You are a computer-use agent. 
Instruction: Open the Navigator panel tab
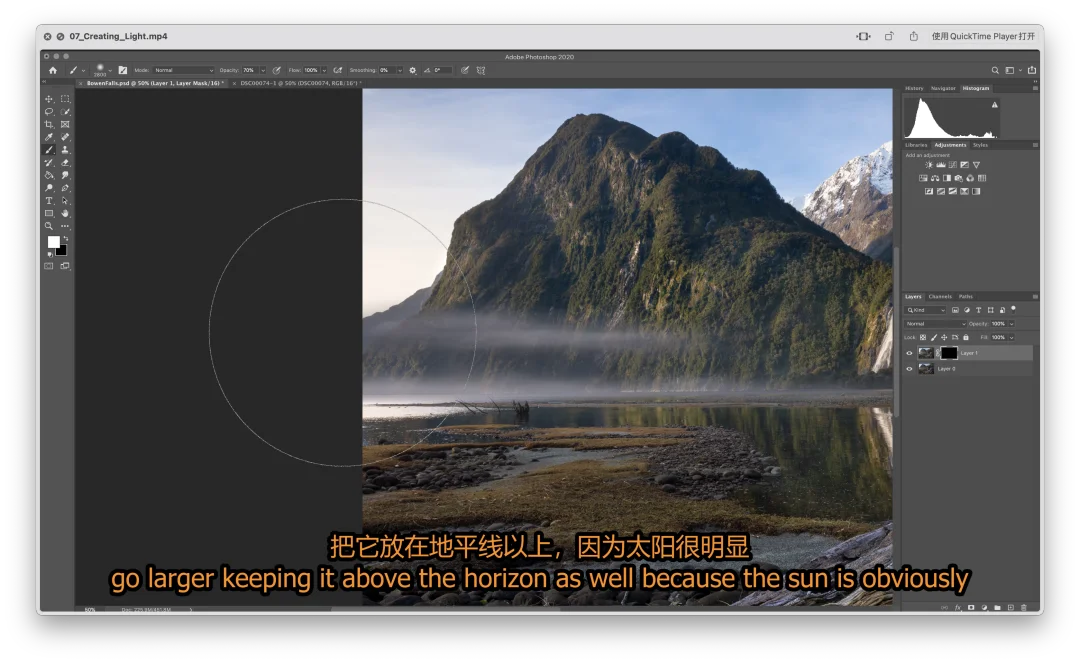943,88
